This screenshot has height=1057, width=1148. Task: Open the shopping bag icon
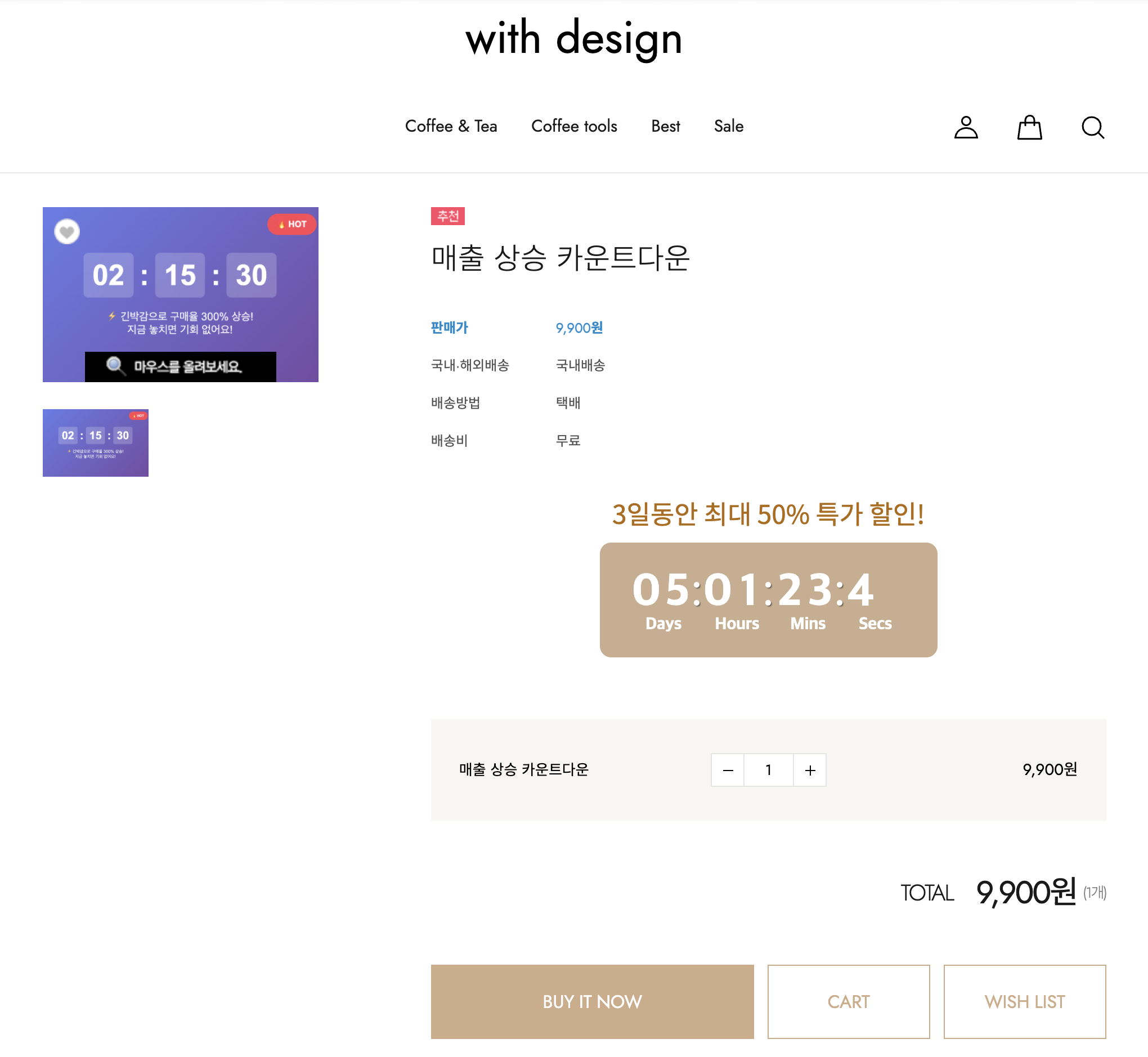tap(1029, 127)
